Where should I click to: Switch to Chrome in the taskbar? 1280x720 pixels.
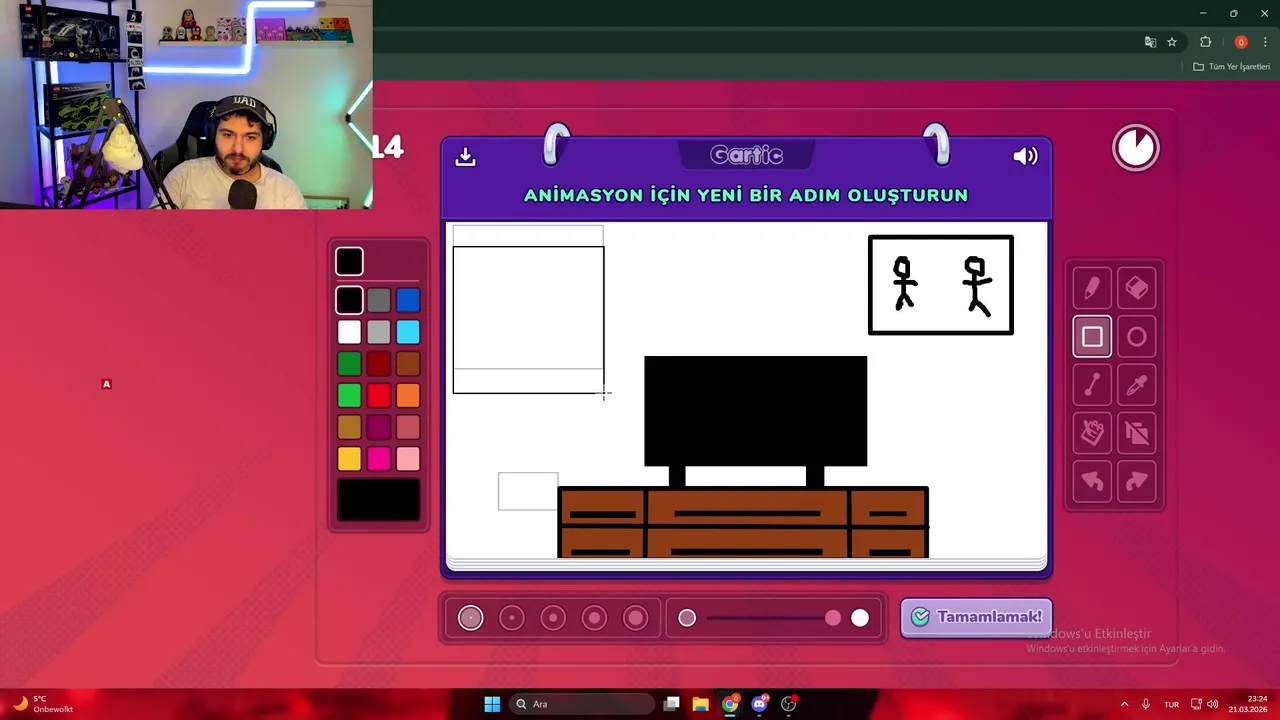pos(730,704)
